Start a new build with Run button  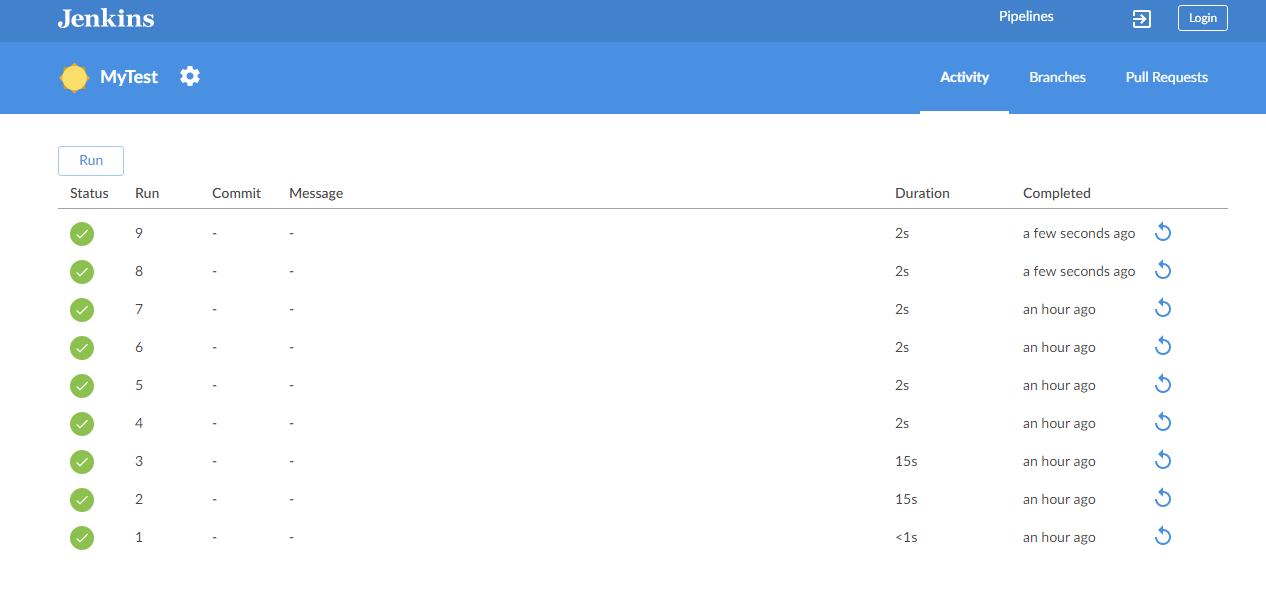tap(91, 161)
